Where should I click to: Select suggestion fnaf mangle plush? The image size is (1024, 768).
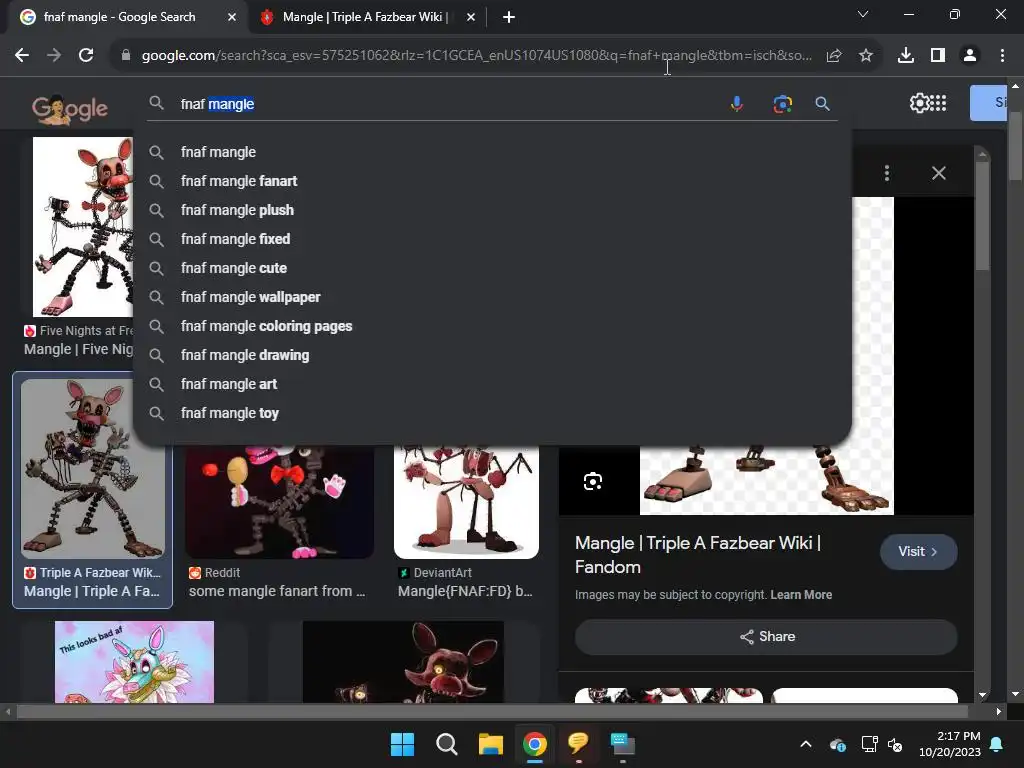coord(492,210)
